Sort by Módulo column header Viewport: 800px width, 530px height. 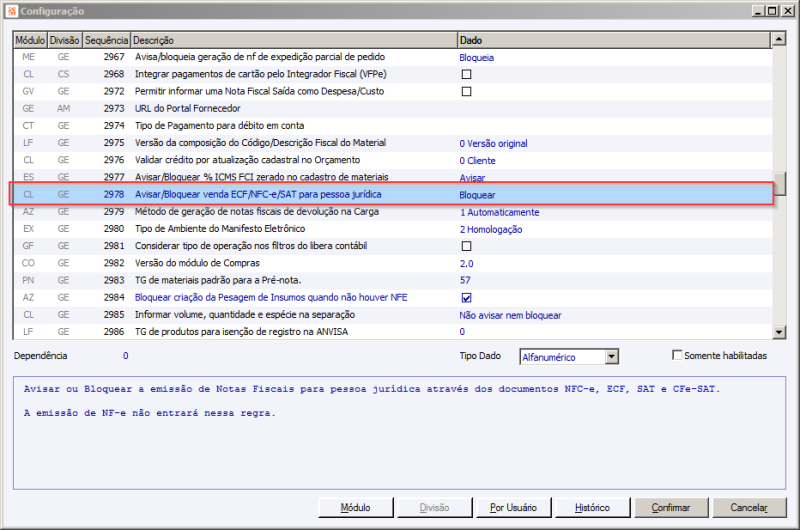[30, 40]
